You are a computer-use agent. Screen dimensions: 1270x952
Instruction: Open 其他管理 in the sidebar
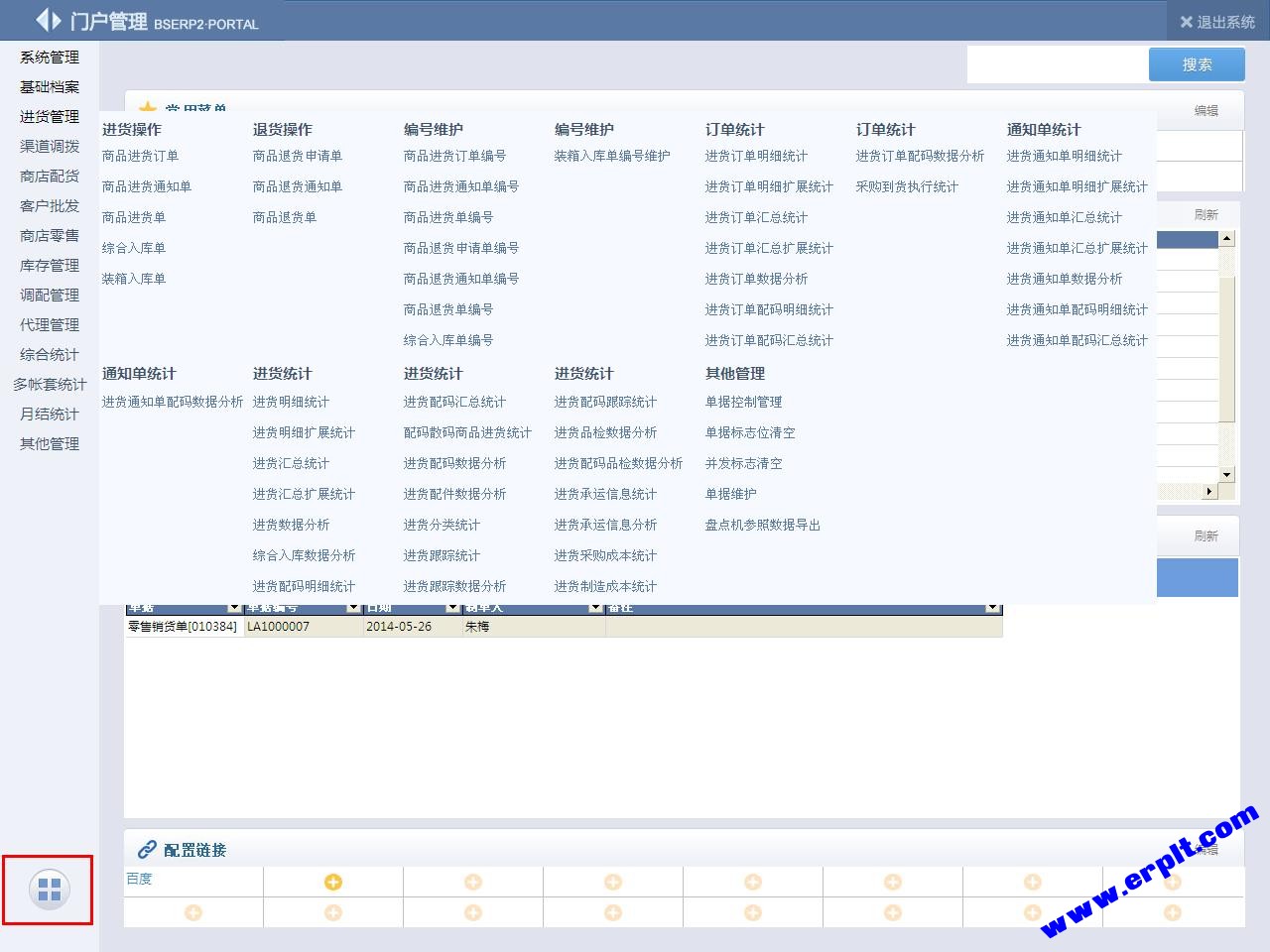[50, 444]
